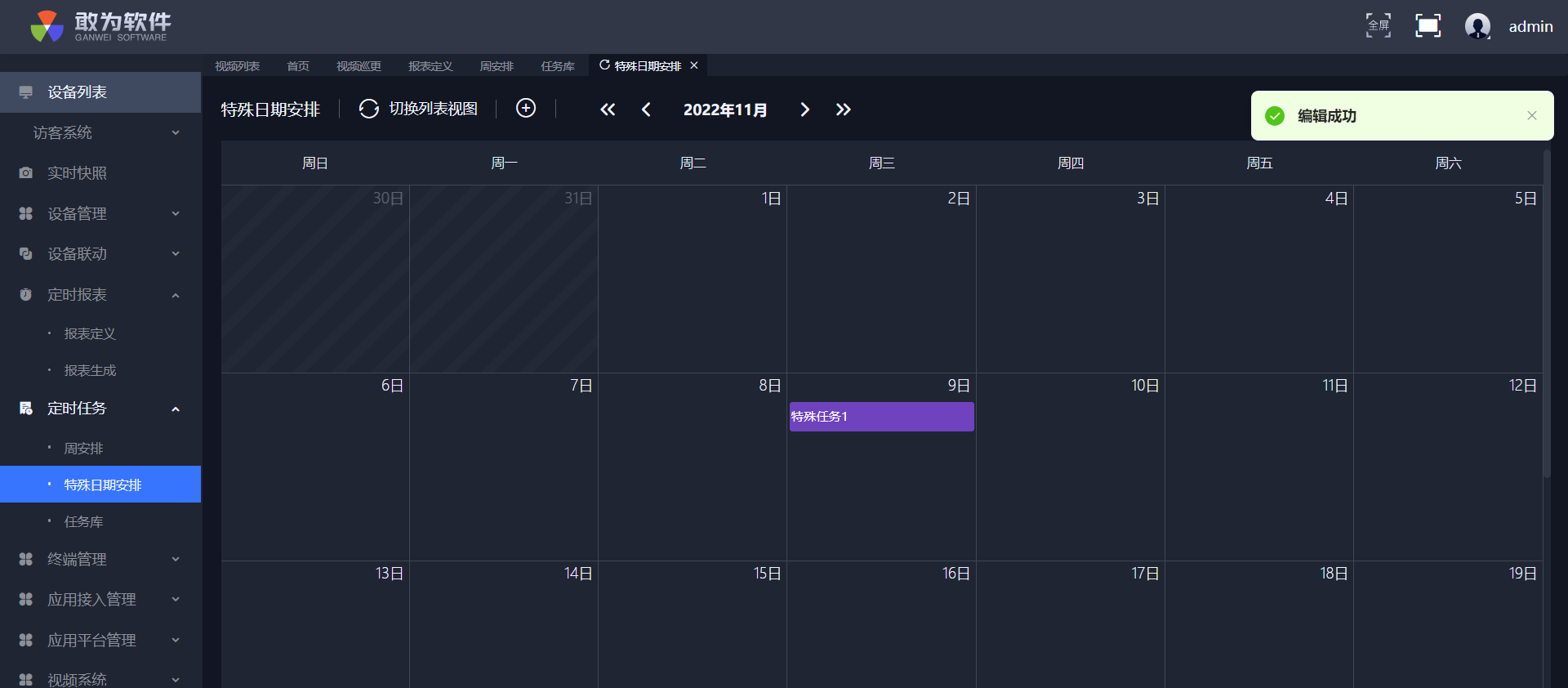
Task: Close the 特殊日期安排 tab
Action: point(694,65)
